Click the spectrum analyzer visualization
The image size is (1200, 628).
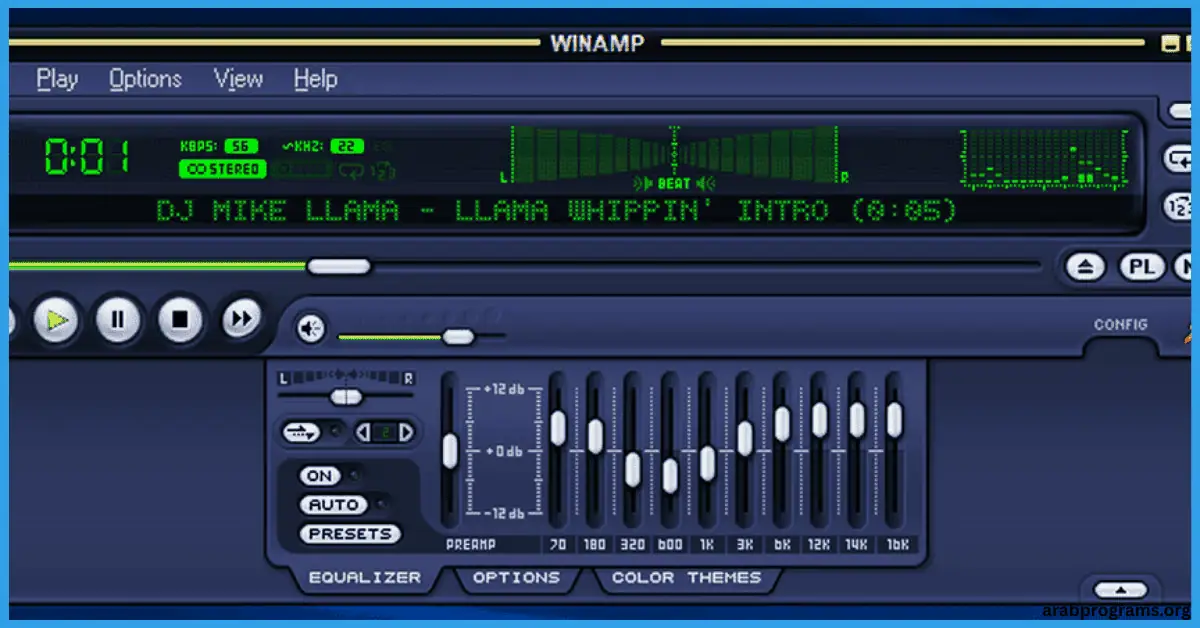(x=1045, y=158)
